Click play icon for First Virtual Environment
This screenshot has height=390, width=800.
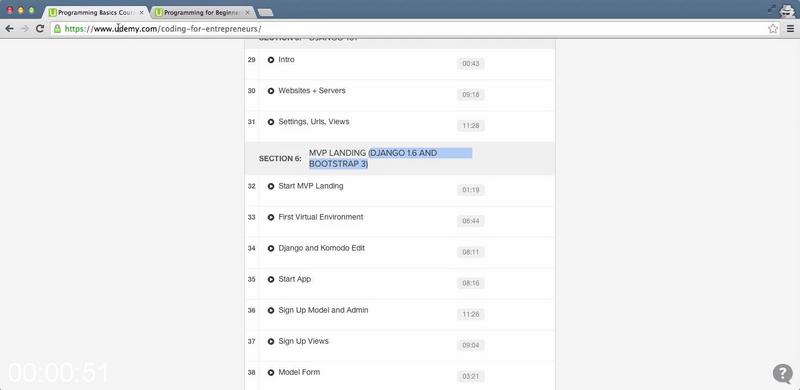[271, 217]
